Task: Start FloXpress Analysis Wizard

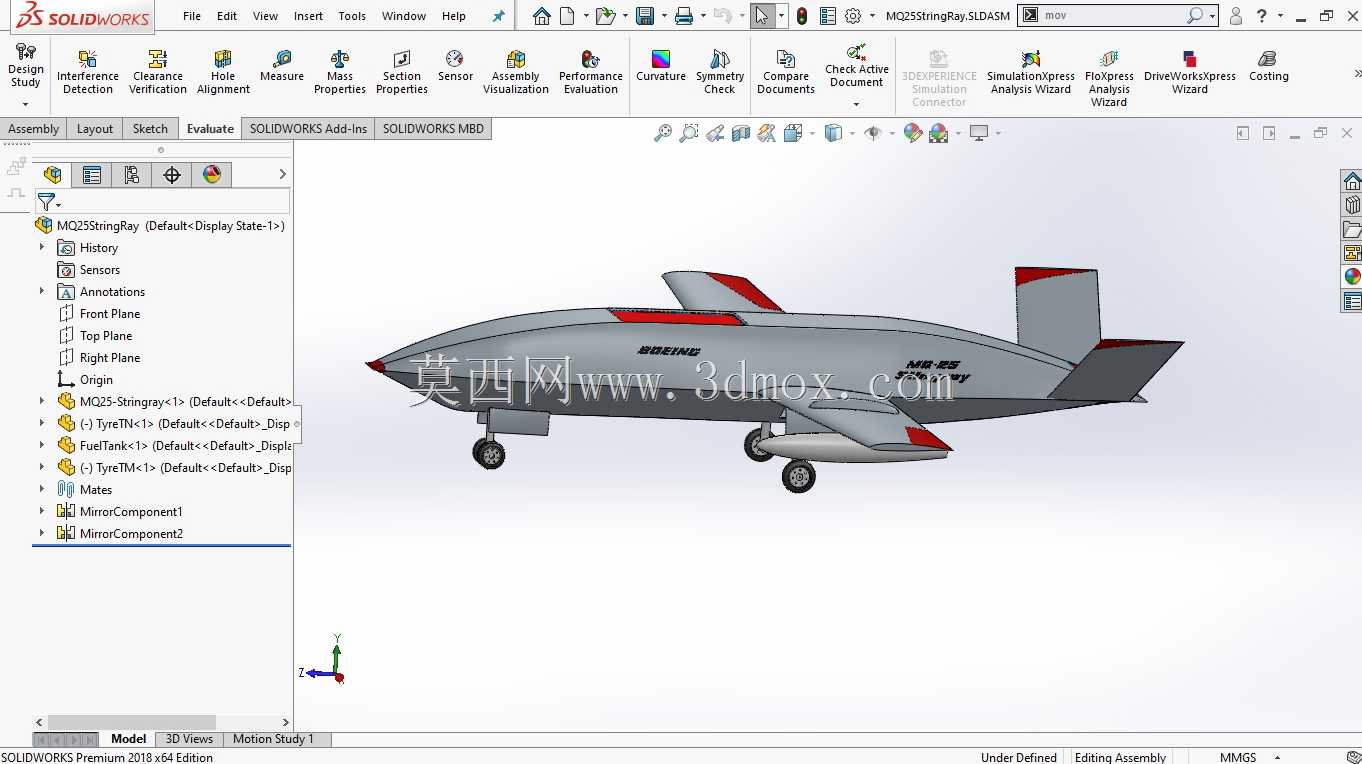Action: click(x=1109, y=78)
